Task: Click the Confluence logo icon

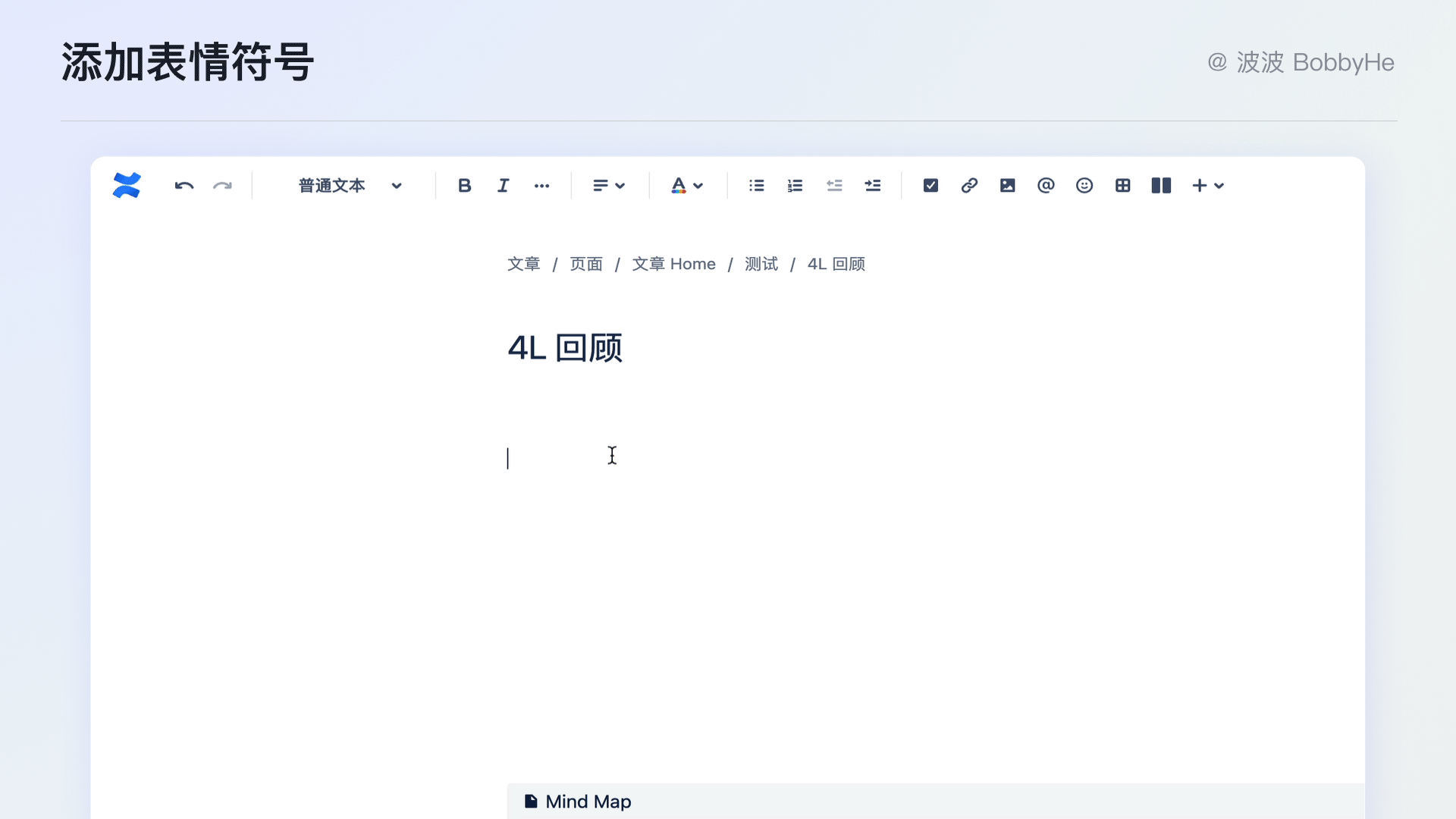Action: 127,186
